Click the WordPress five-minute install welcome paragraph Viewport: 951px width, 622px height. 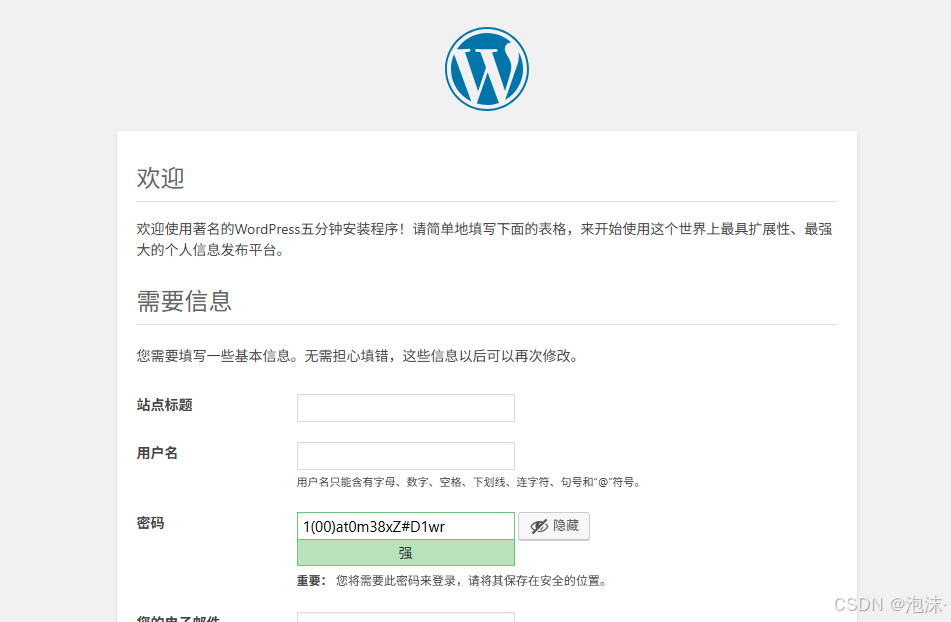pyautogui.click(x=485, y=239)
